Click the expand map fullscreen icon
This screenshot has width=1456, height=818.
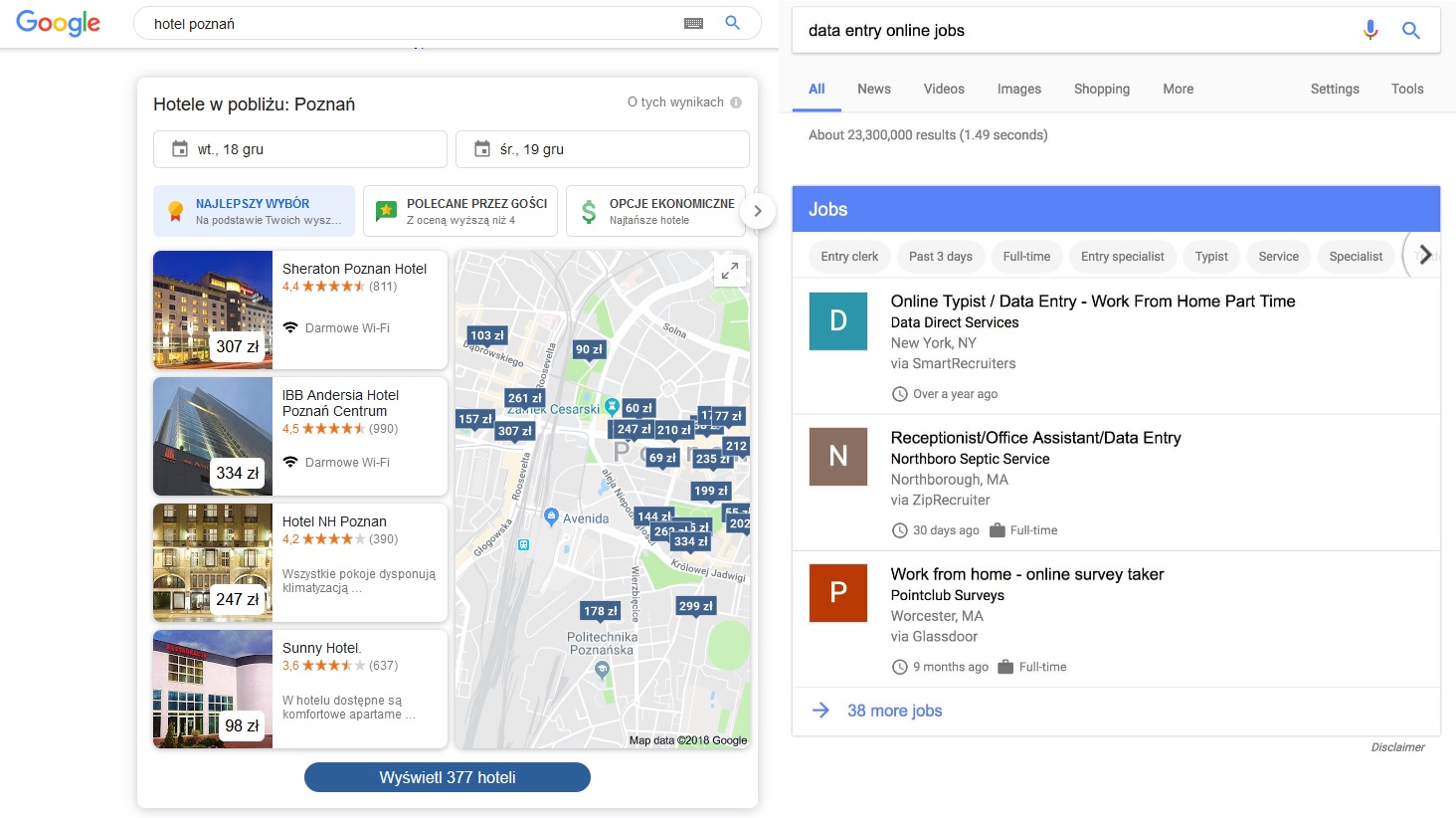click(729, 270)
